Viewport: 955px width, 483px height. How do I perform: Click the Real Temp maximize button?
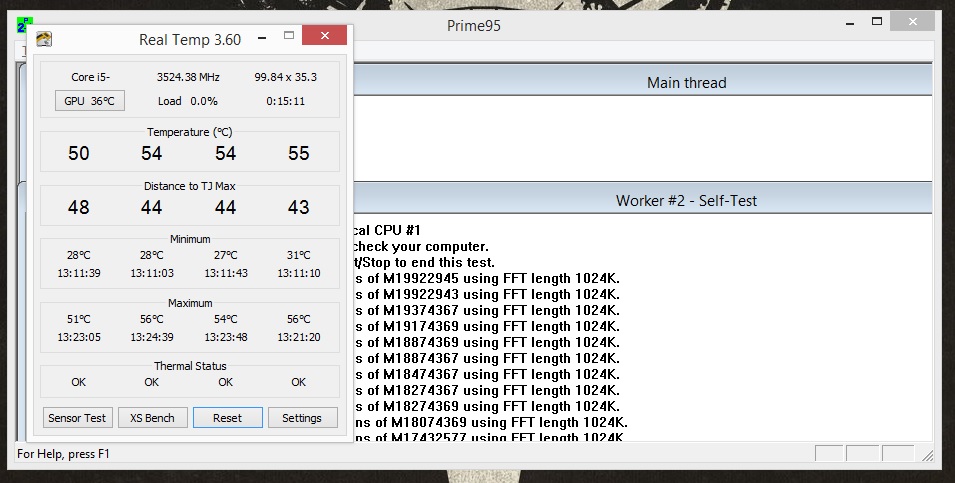[289, 37]
